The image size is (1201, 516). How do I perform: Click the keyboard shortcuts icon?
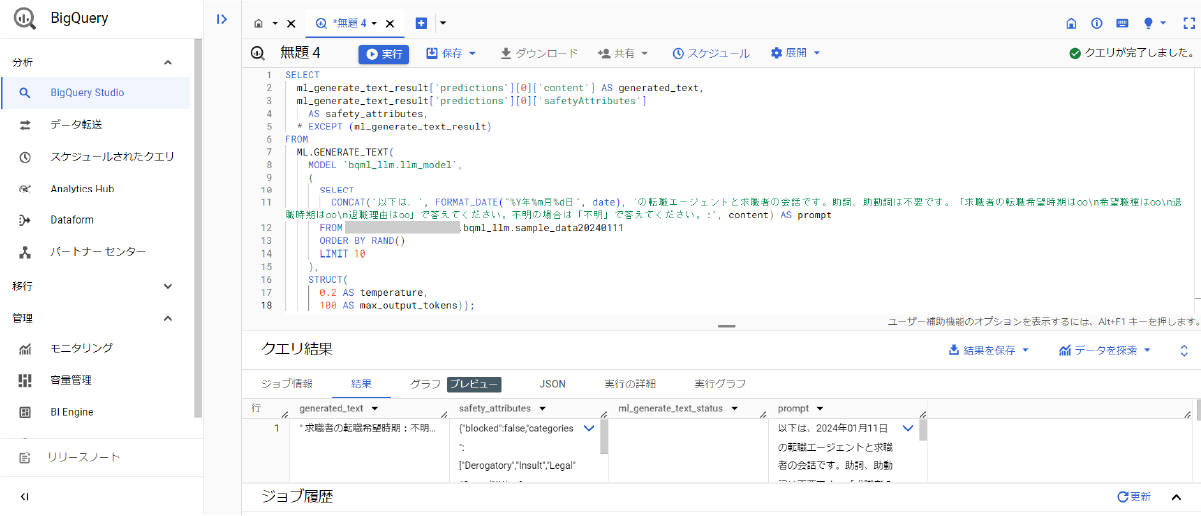(x=1122, y=23)
